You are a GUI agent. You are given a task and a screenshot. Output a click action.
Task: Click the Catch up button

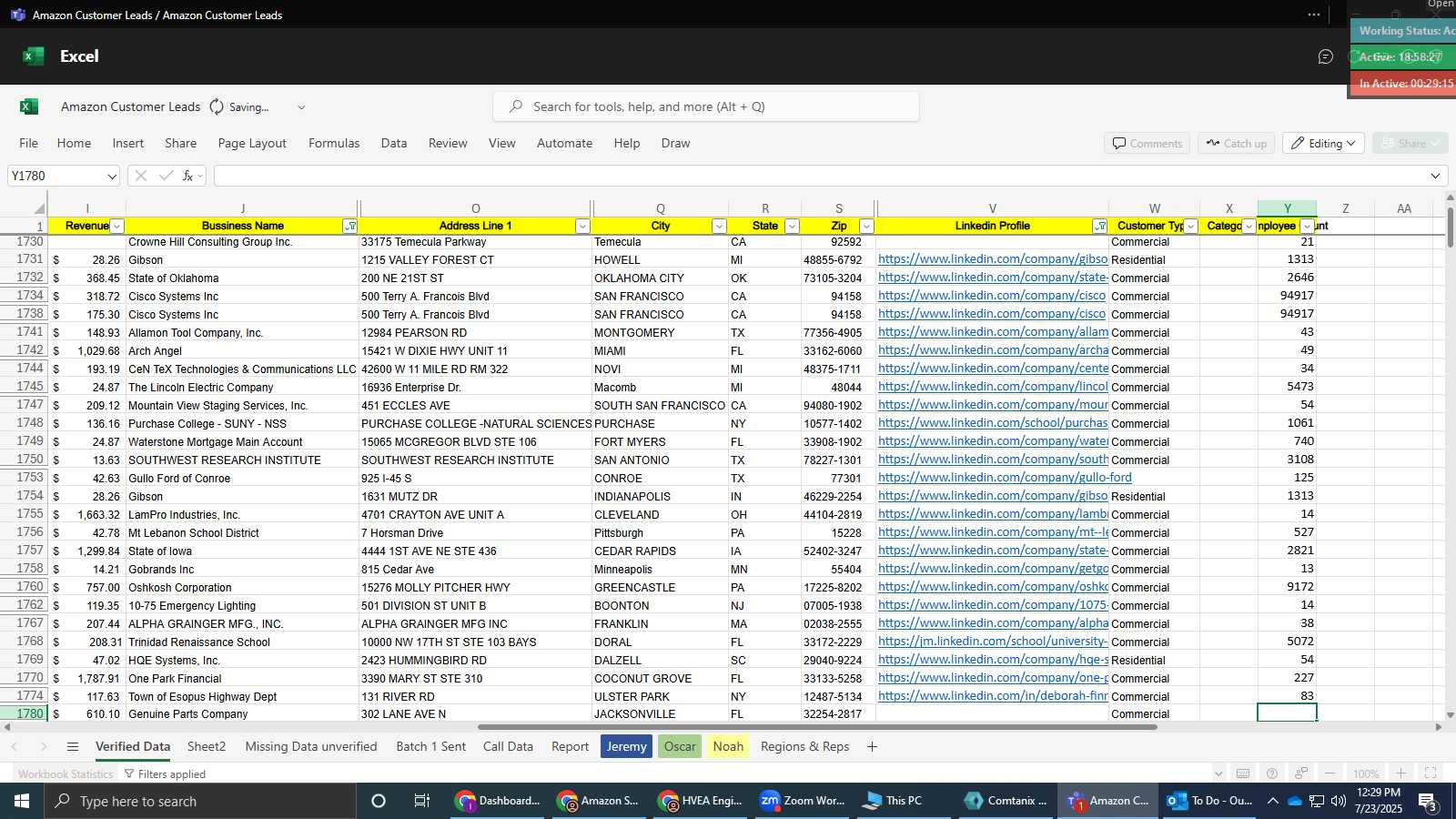coord(1237,143)
